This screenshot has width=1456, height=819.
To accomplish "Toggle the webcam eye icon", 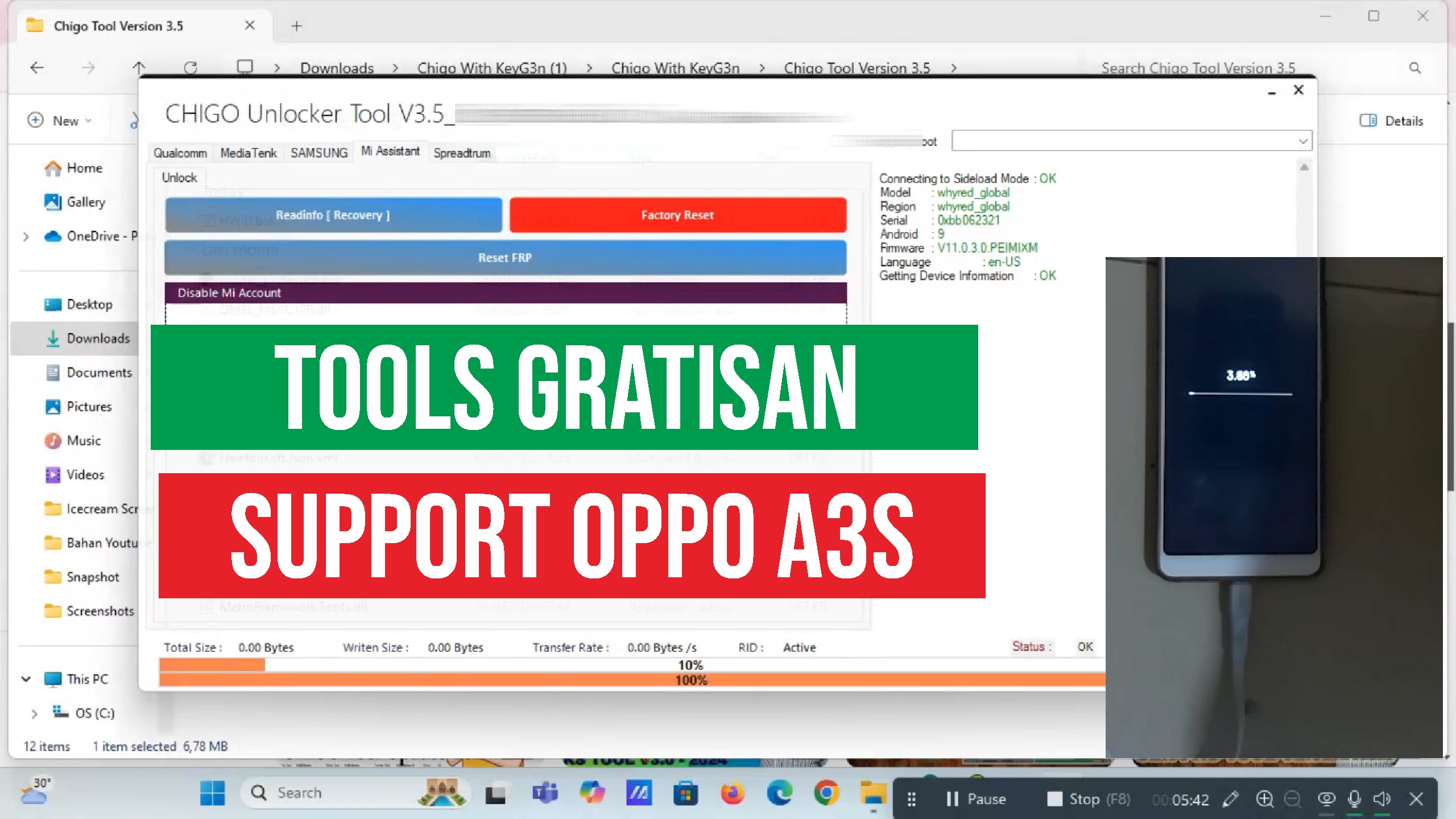I will 1326,799.
